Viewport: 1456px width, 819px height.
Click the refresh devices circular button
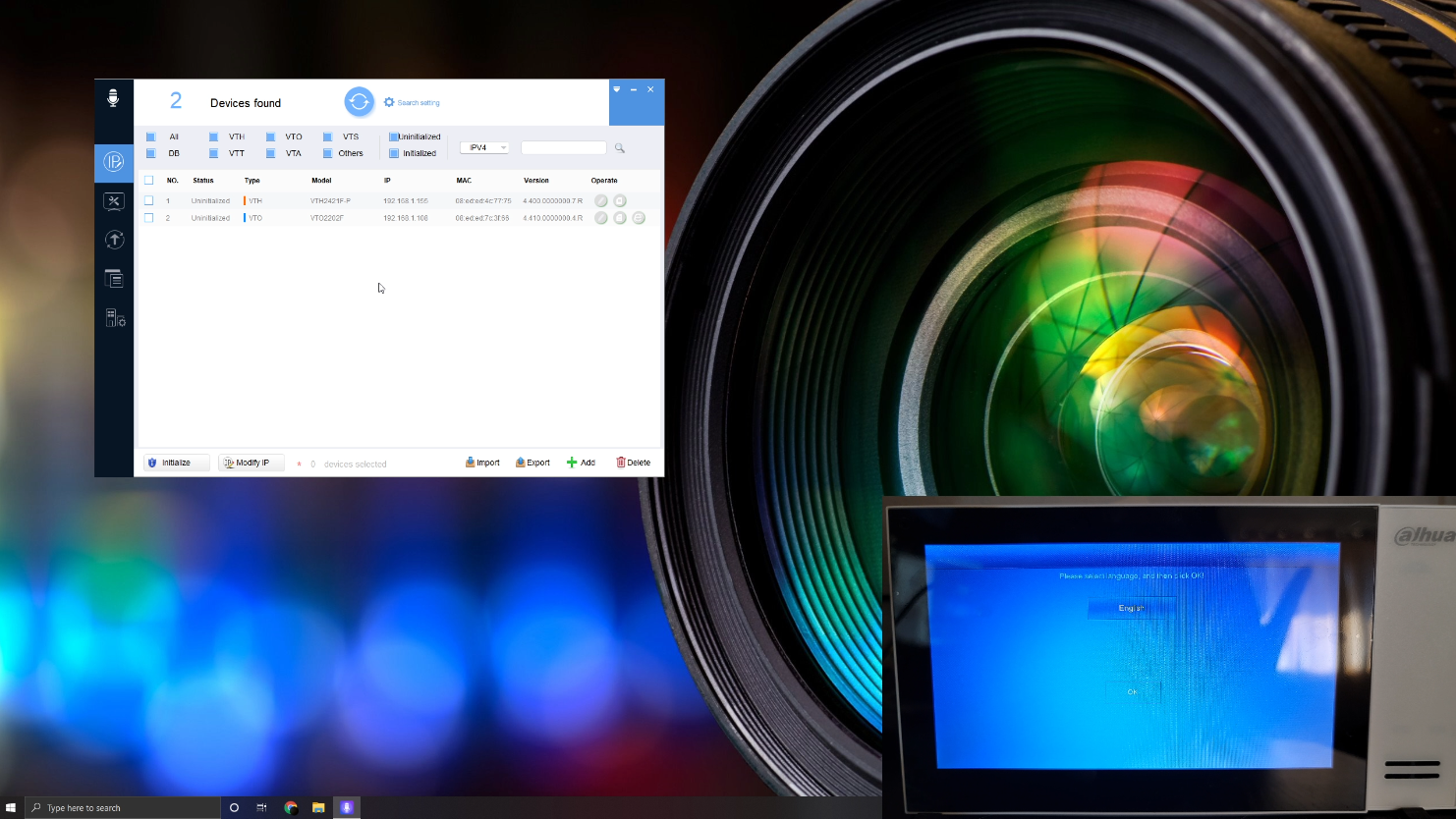[359, 101]
